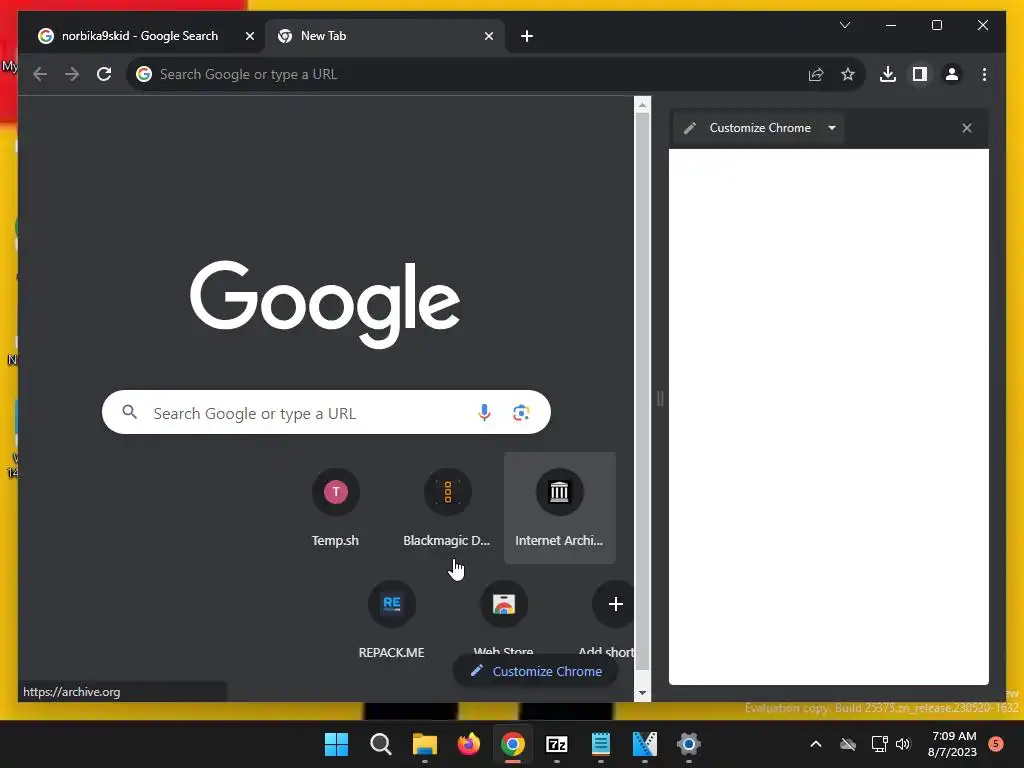Go back using the browser back arrow

tap(40, 74)
